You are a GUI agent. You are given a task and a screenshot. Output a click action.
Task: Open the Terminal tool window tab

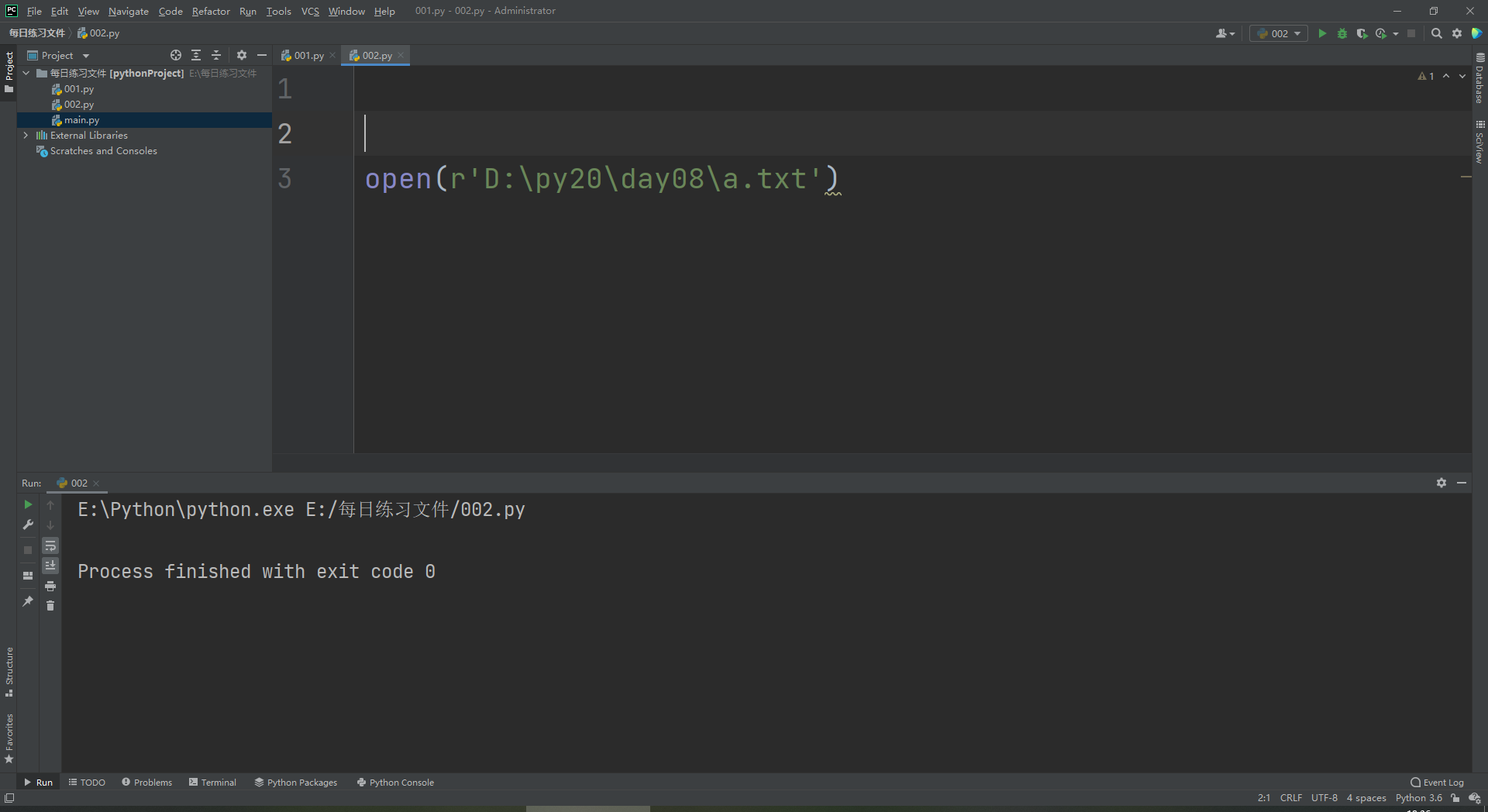pyautogui.click(x=213, y=783)
